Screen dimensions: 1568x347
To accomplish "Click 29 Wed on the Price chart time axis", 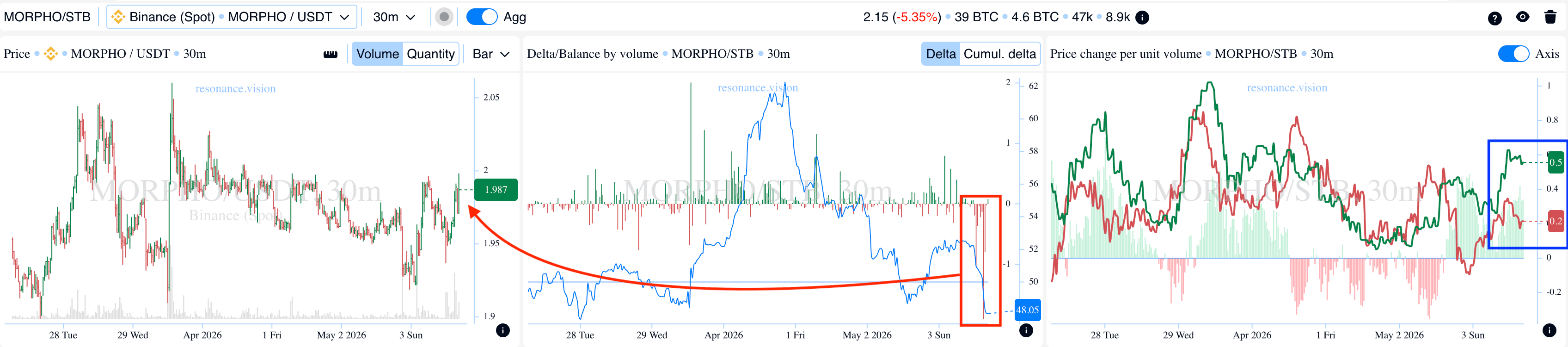I will (x=133, y=335).
